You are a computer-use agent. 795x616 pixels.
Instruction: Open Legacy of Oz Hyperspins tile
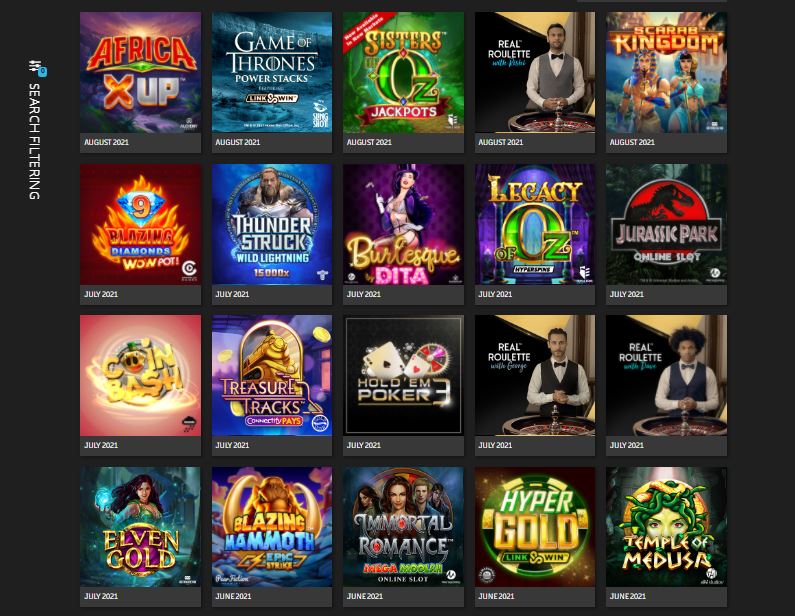535,224
